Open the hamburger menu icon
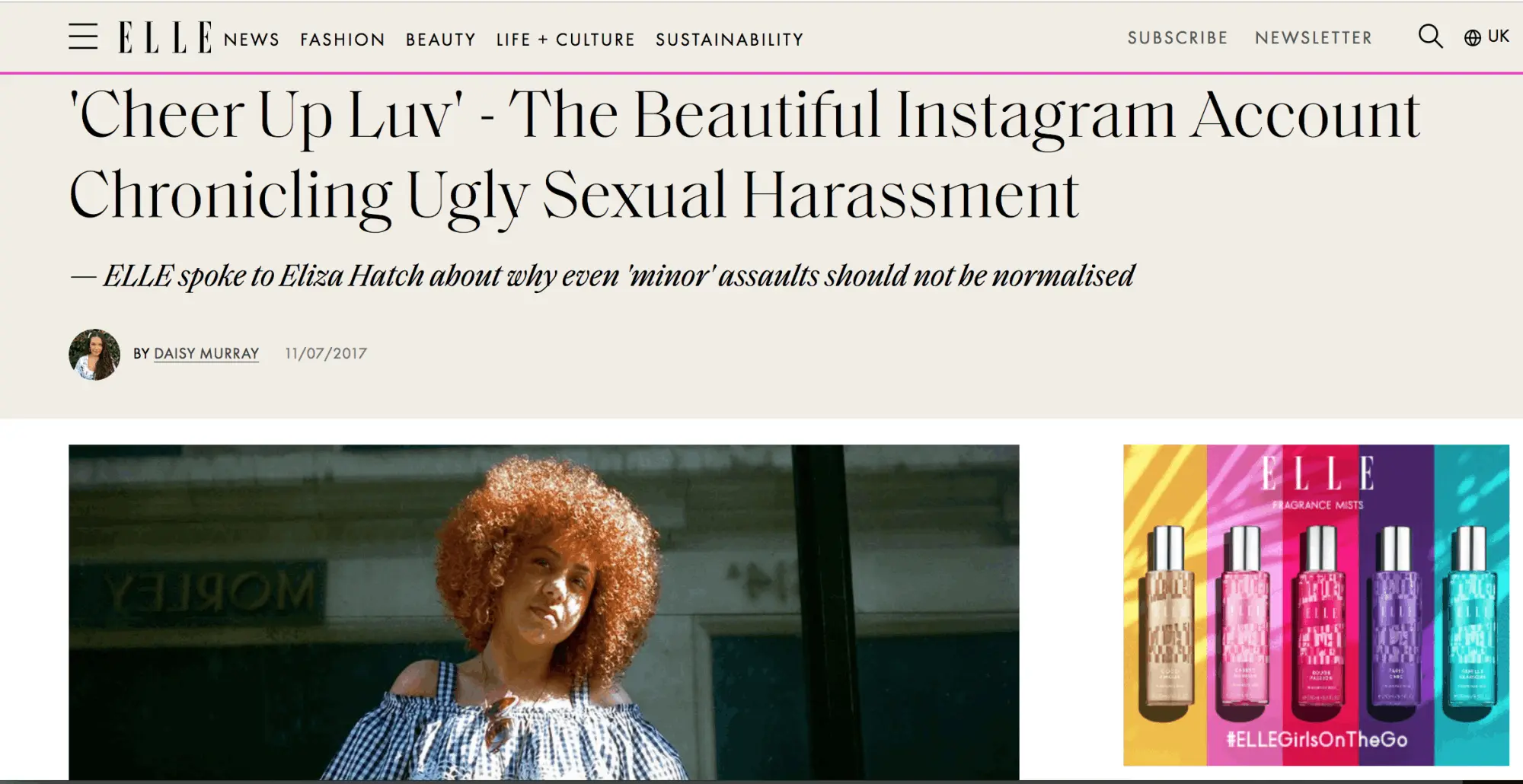The height and width of the screenshot is (784, 1523). (x=83, y=37)
